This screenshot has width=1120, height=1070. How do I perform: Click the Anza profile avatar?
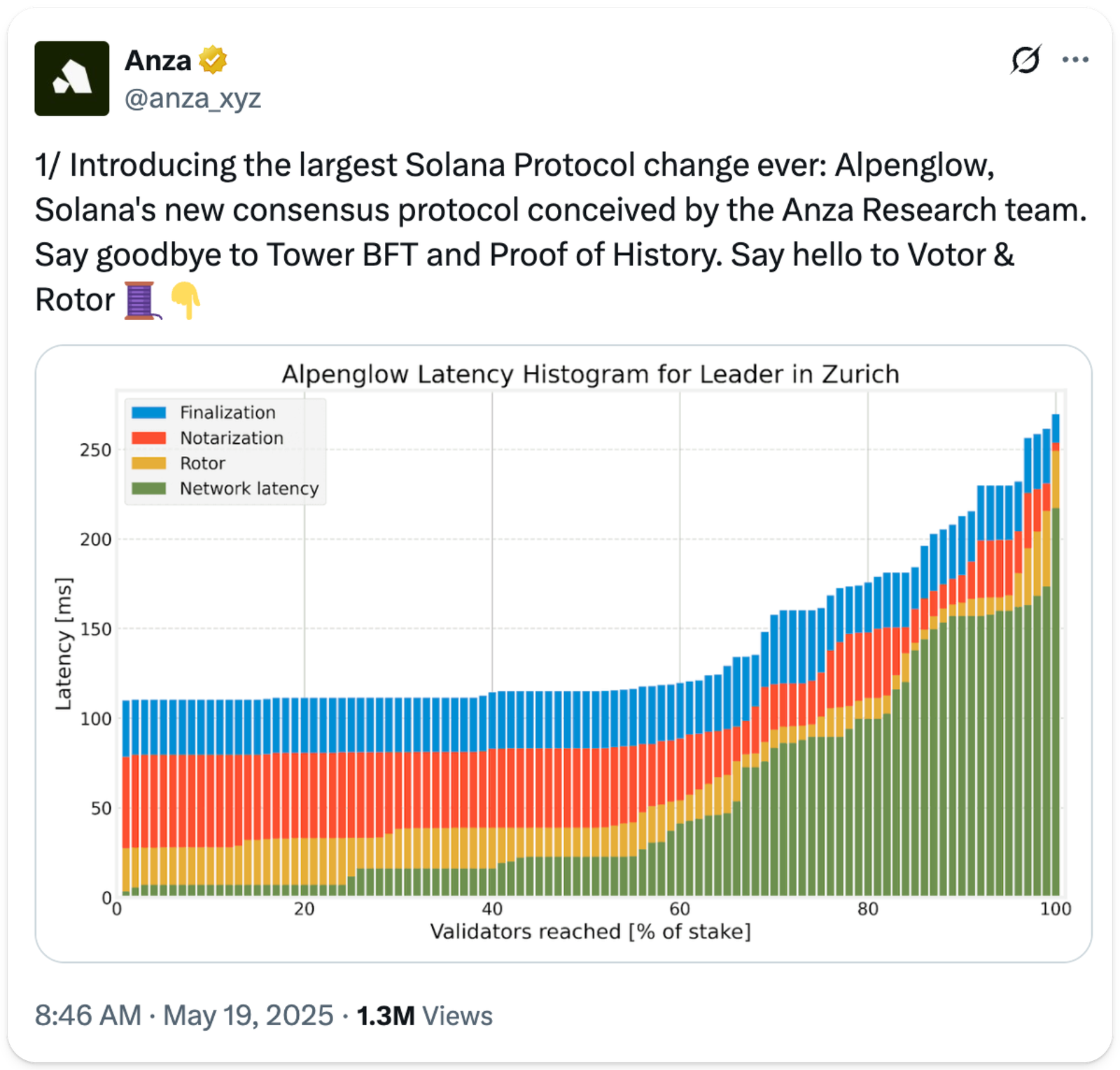72,78
